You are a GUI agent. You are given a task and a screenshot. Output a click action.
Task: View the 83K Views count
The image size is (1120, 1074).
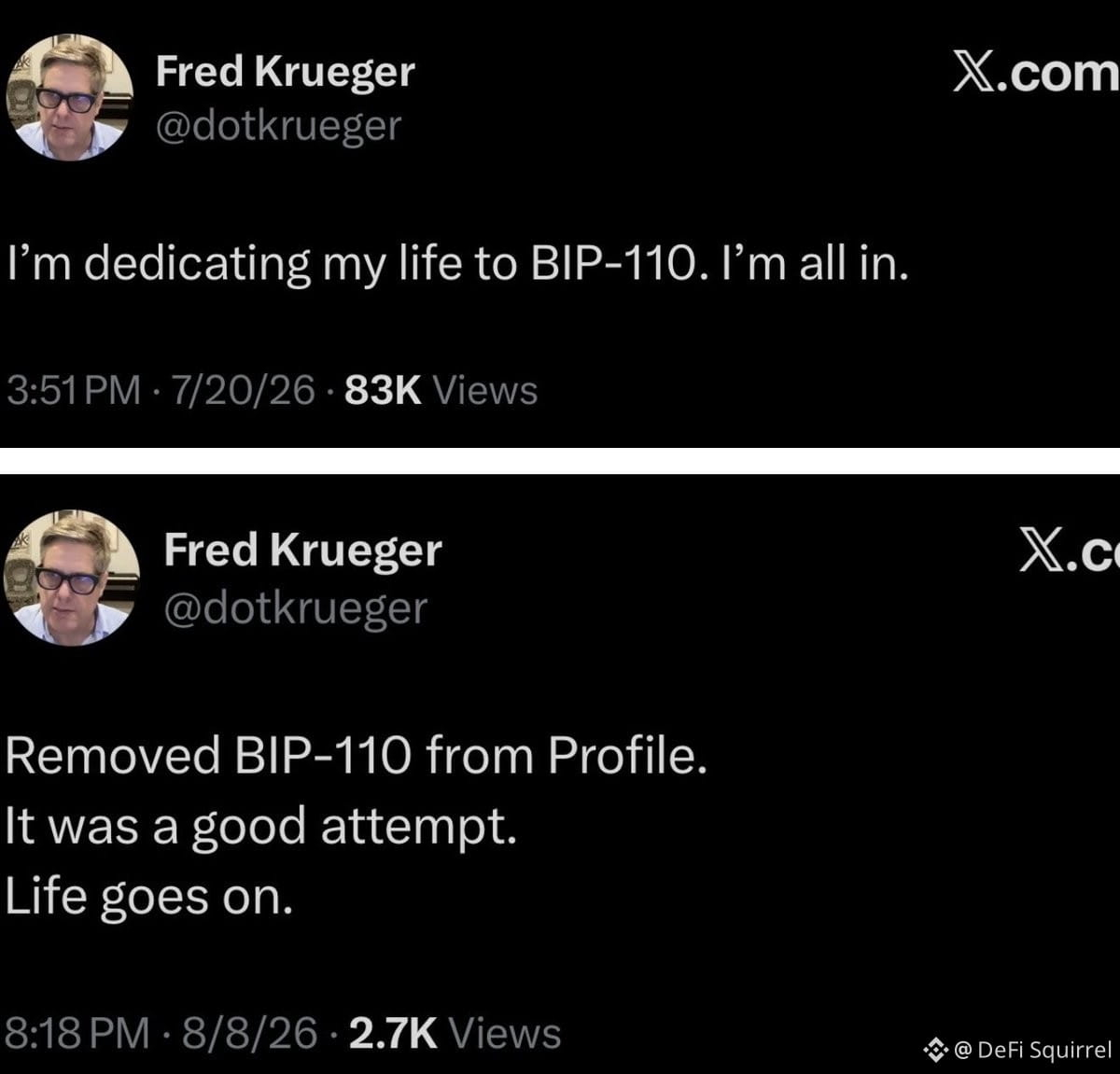click(x=441, y=390)
